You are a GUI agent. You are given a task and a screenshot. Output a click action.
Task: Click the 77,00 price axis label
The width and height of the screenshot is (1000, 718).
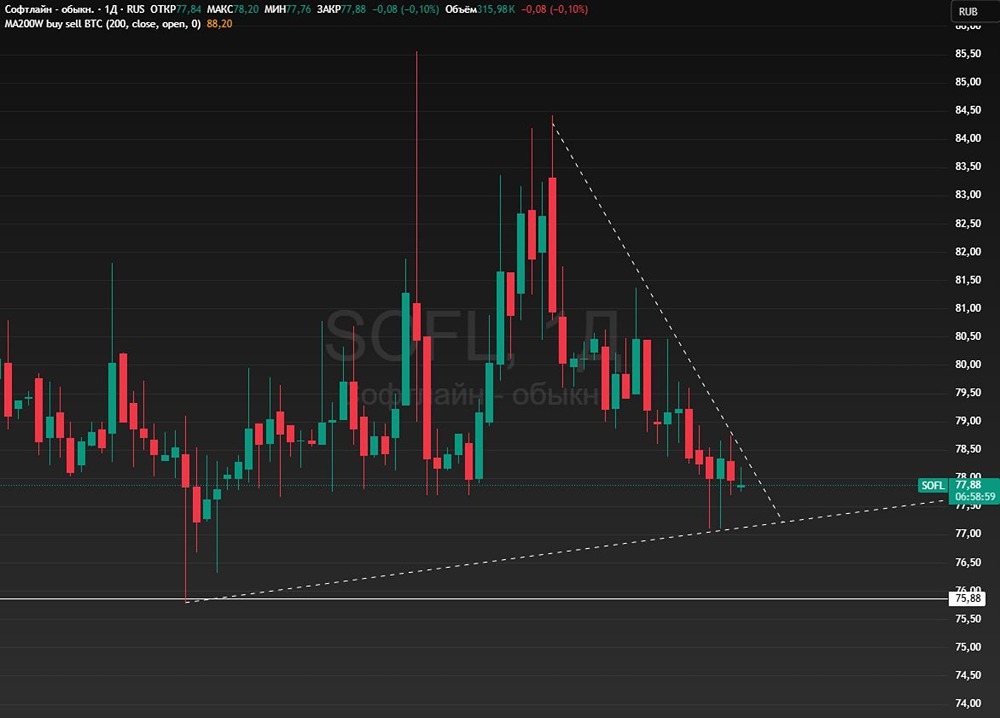(x=968, y=534)
